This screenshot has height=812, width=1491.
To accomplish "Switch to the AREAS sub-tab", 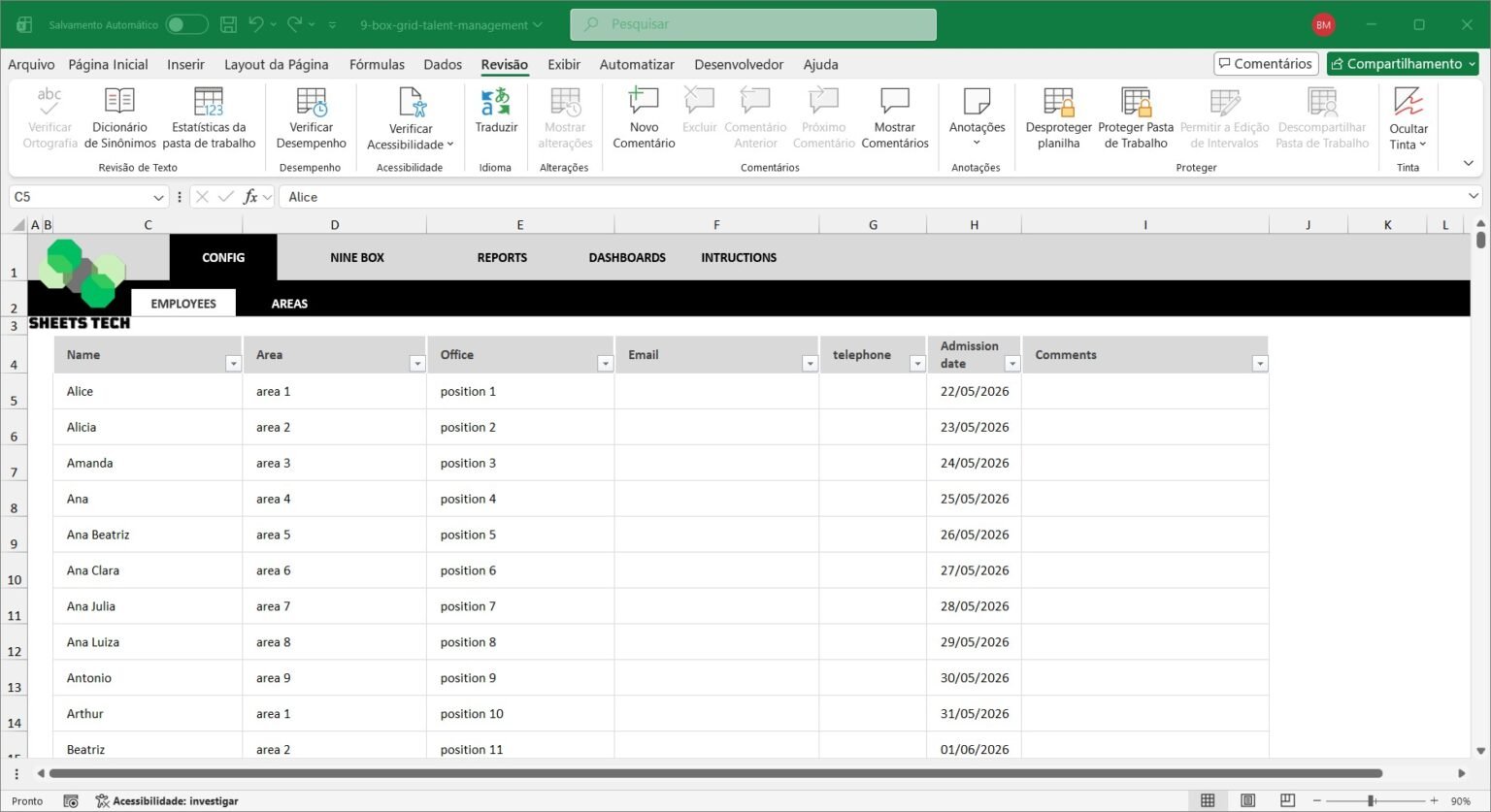I will 289,304.
